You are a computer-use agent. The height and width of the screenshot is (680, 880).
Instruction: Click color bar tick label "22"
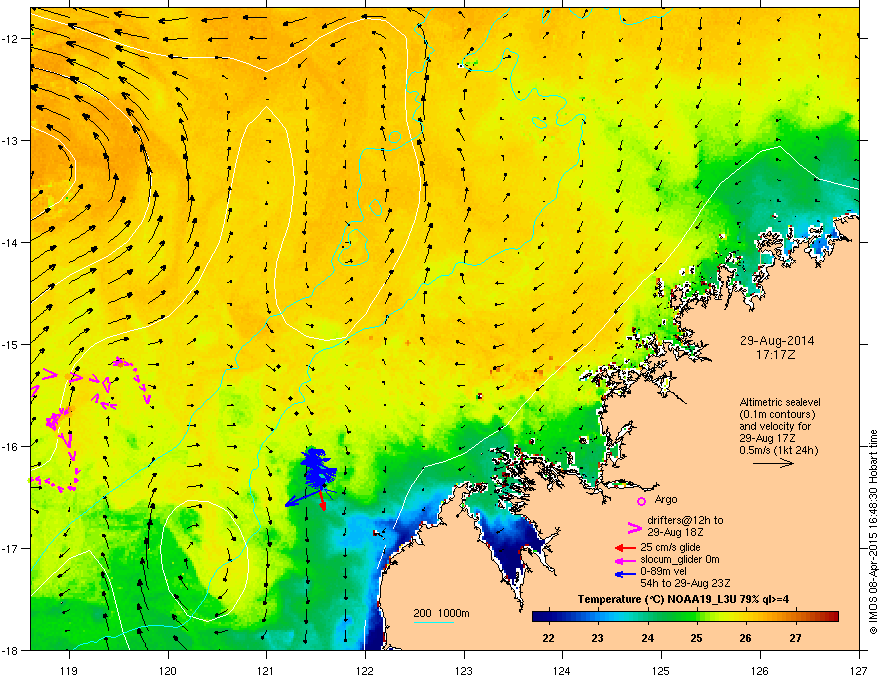pyautogui.click(x=548, y=638)
